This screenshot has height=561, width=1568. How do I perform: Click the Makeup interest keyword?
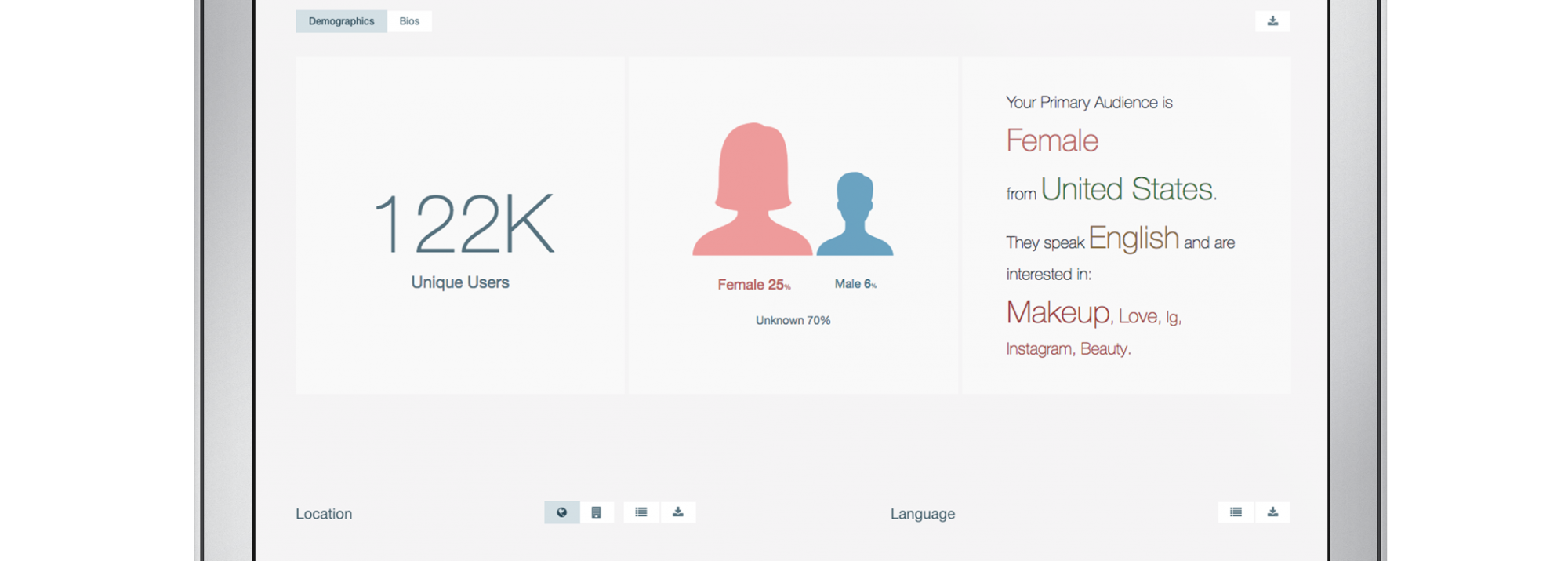click(x=1058, y=312)
